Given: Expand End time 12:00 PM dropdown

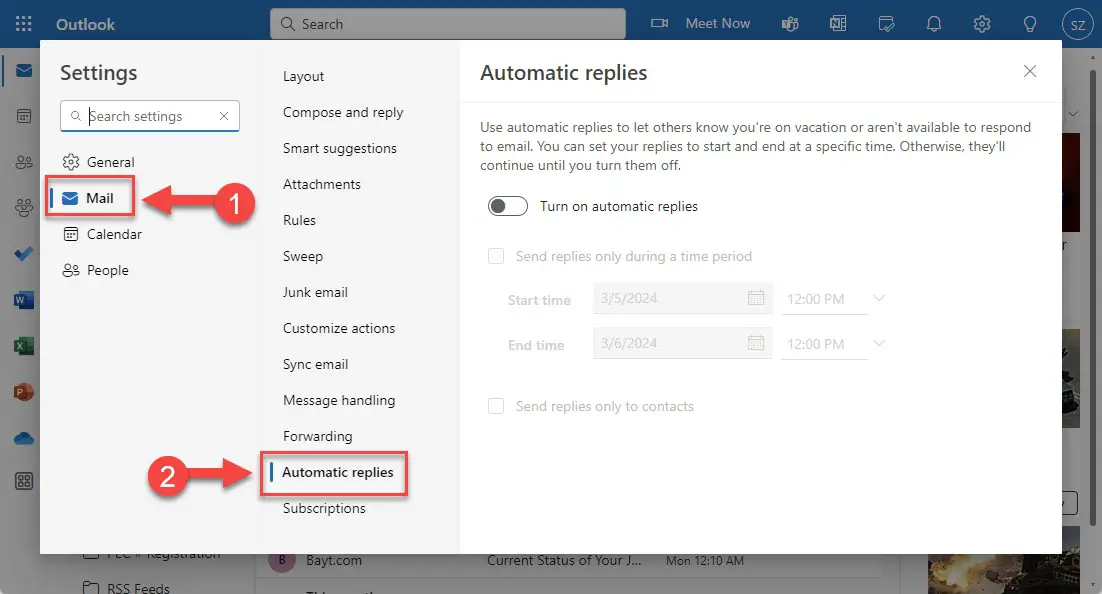Looking at the screenshot, I should 879,344.
